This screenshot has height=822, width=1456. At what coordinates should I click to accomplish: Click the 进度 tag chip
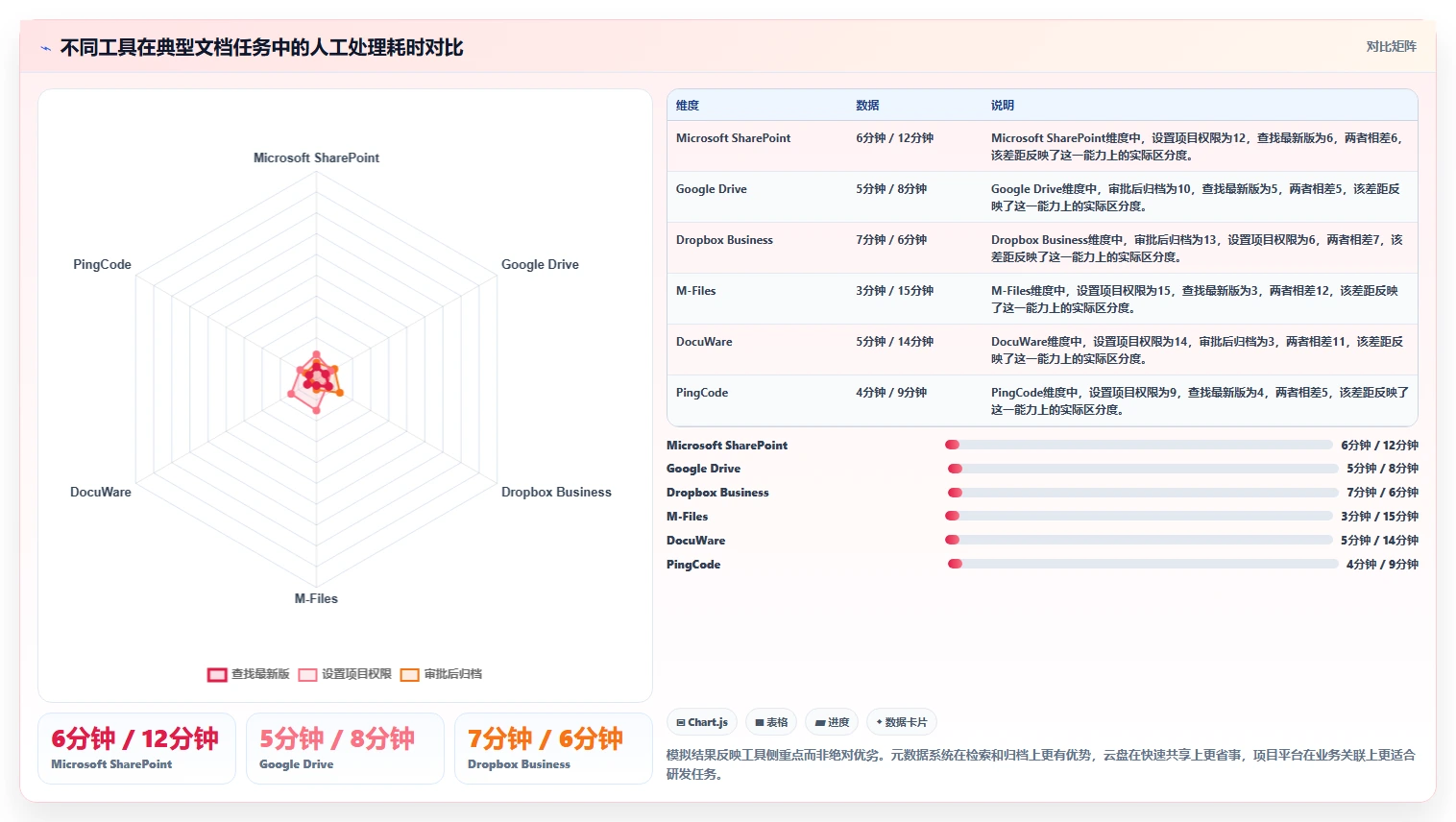pyautogui.click(x=832, y=722)
